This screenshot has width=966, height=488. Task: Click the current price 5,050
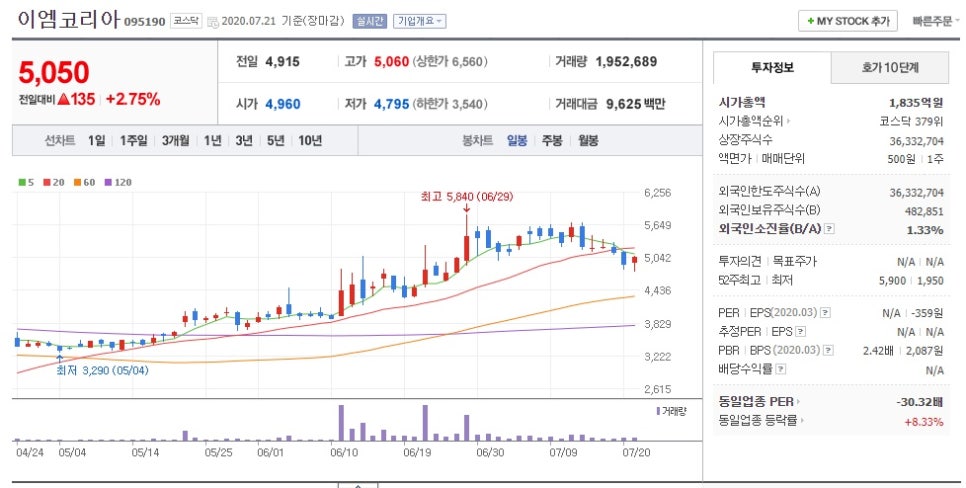click(54, 73)
